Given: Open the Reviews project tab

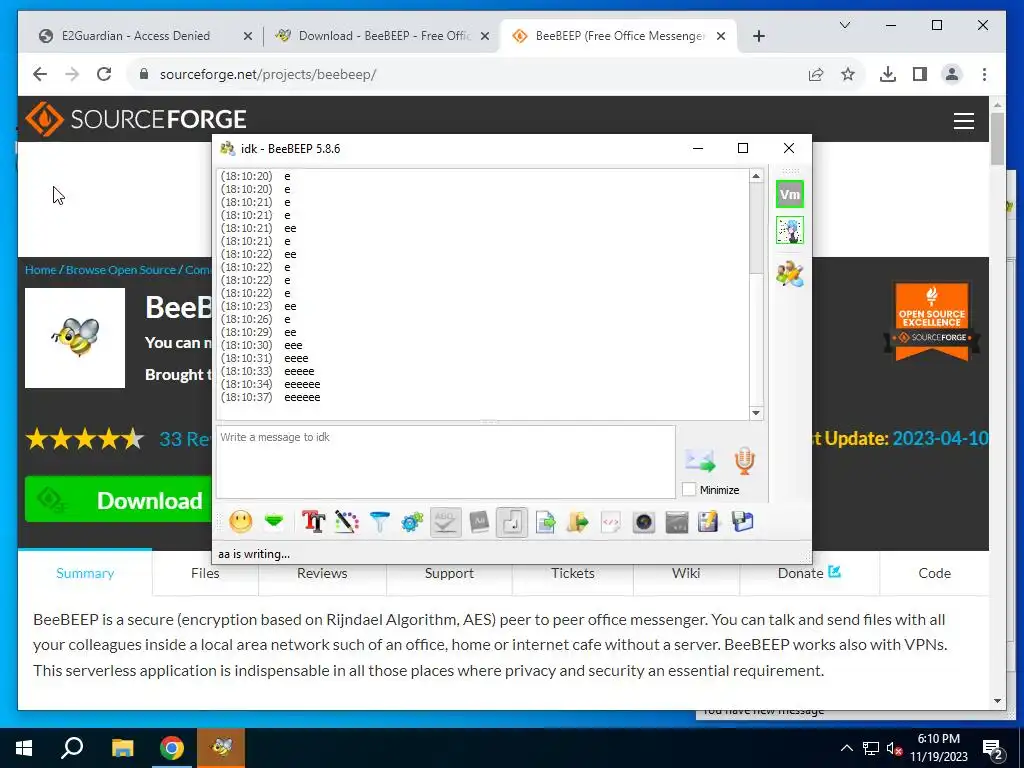Looking at the screenshot, I should [x=322, y=573].
